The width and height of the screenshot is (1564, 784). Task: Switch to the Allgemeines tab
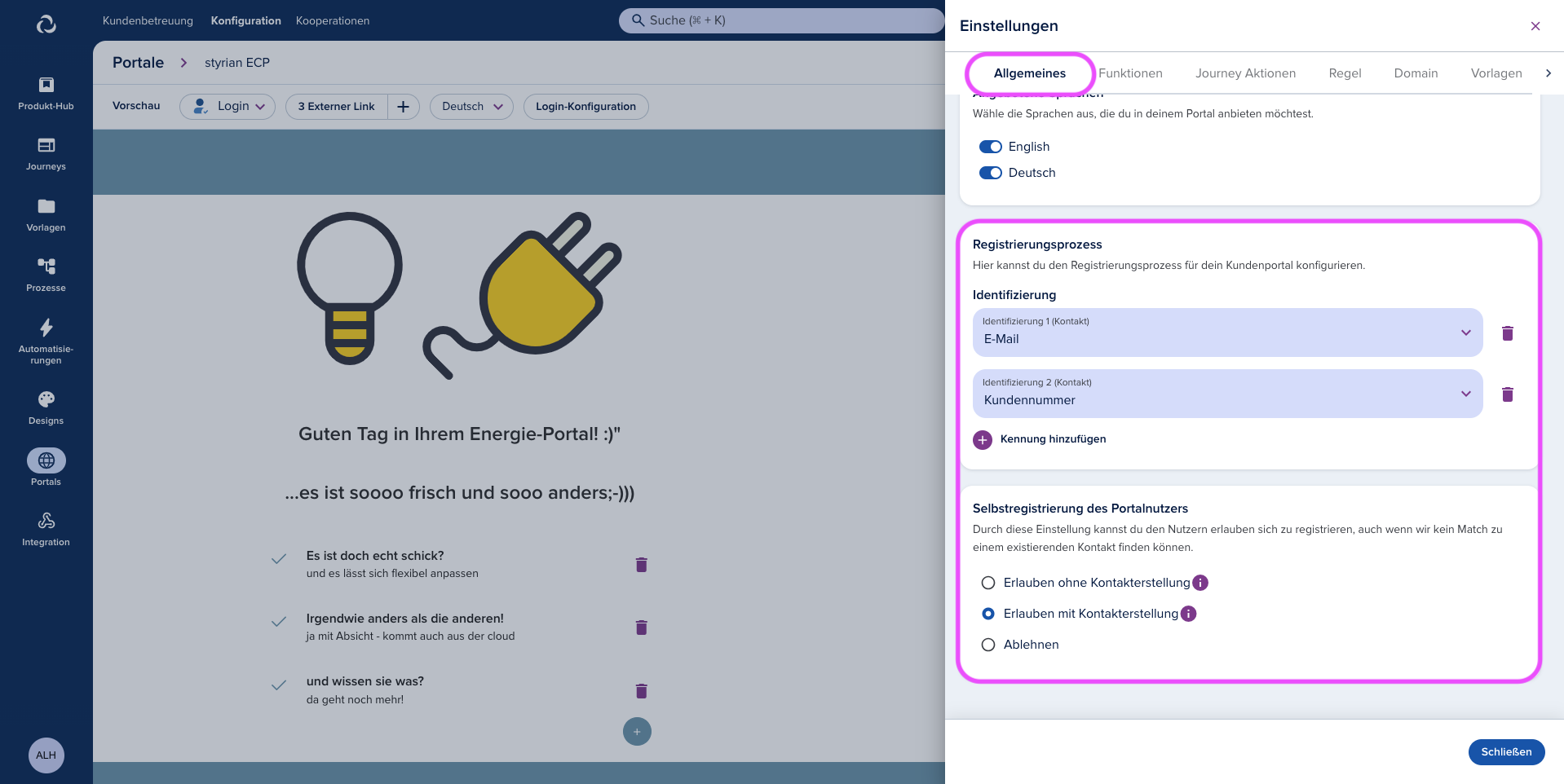coord(1029,73)
